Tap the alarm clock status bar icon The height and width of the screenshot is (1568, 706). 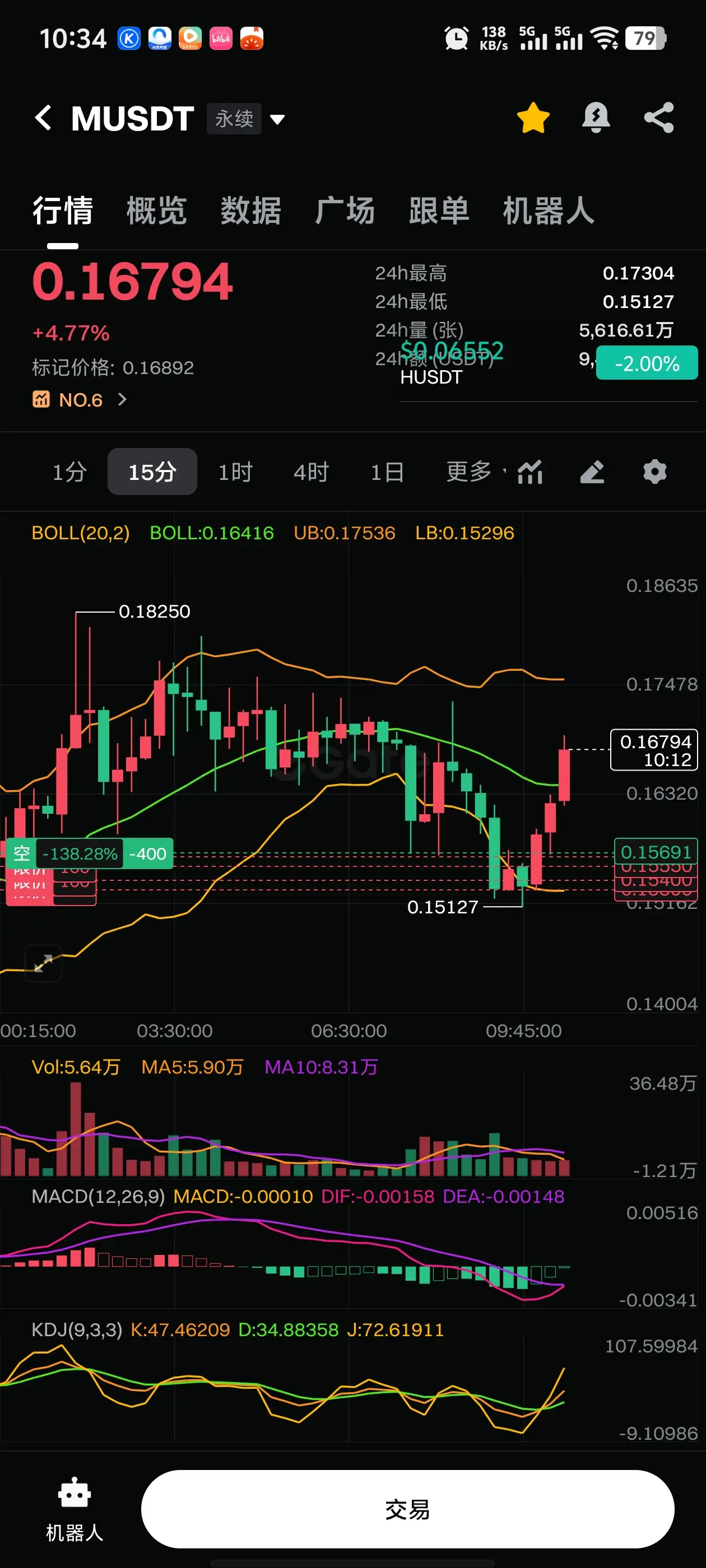click(456, 38)
